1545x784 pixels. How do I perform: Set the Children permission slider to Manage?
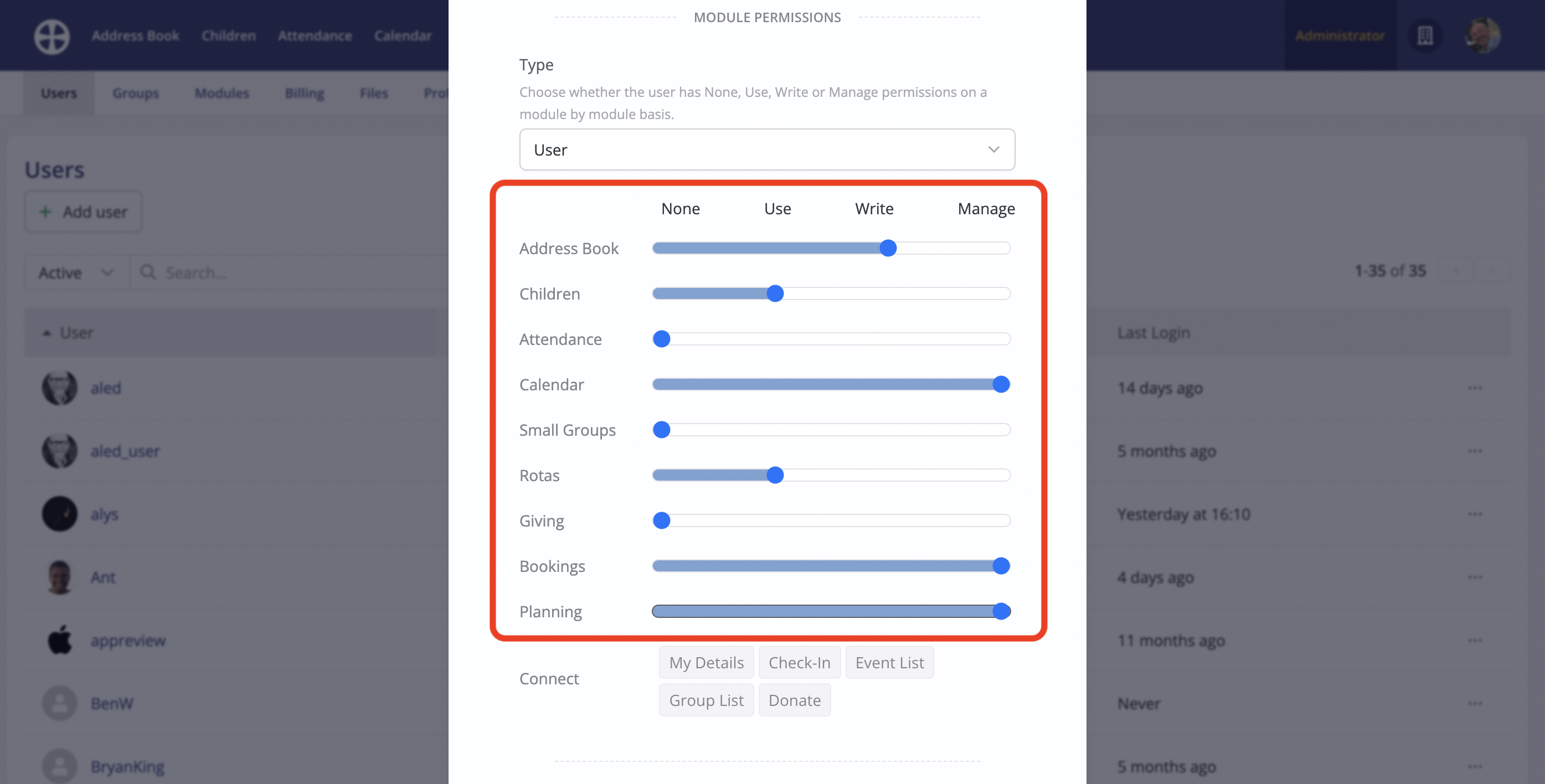(x=1002, y=293)
